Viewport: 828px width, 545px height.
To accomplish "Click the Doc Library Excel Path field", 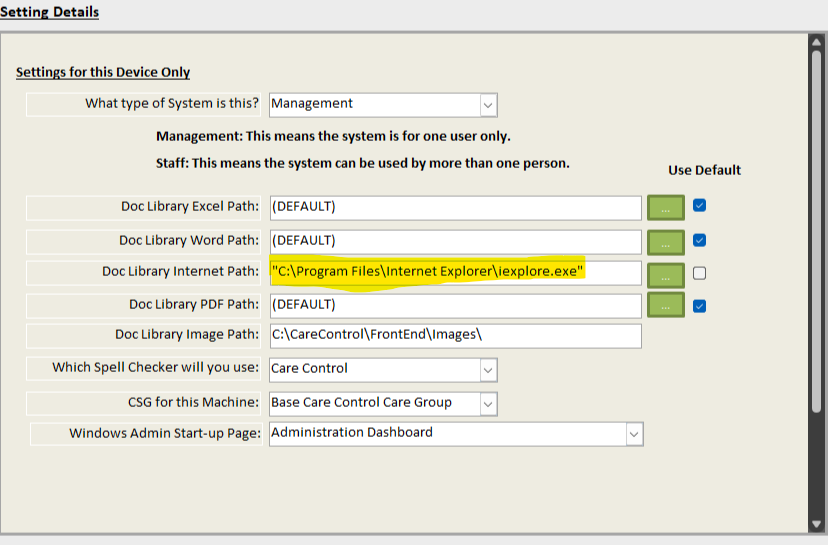I will click(x=455, y=207).
